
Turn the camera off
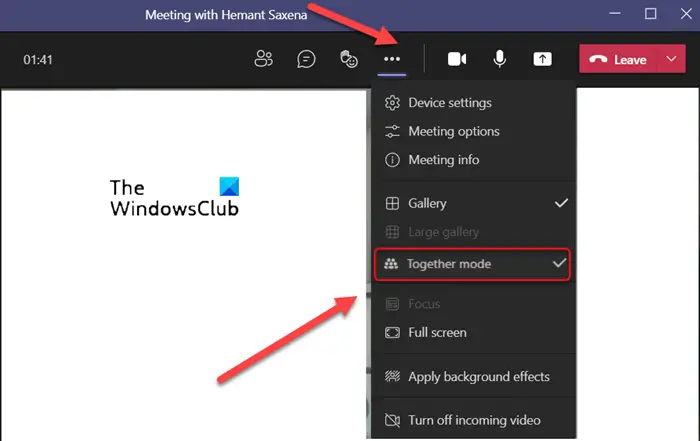457,59
